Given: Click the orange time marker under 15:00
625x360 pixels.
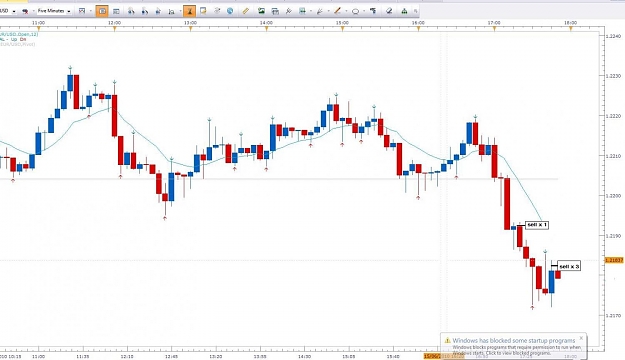Looking at the screenshot, I should coord(342,29).
